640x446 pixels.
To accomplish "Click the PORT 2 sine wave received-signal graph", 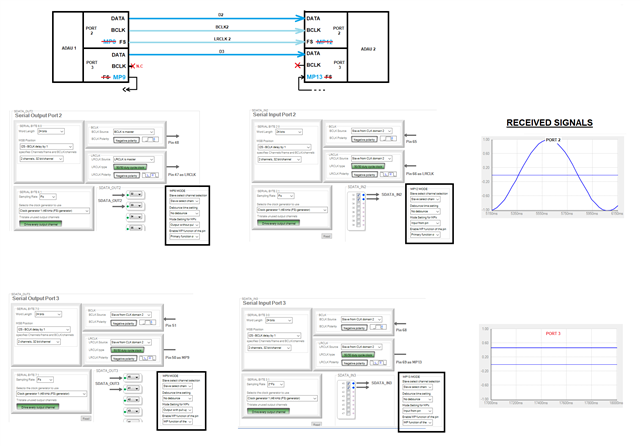I will click(x=553, y=177).
